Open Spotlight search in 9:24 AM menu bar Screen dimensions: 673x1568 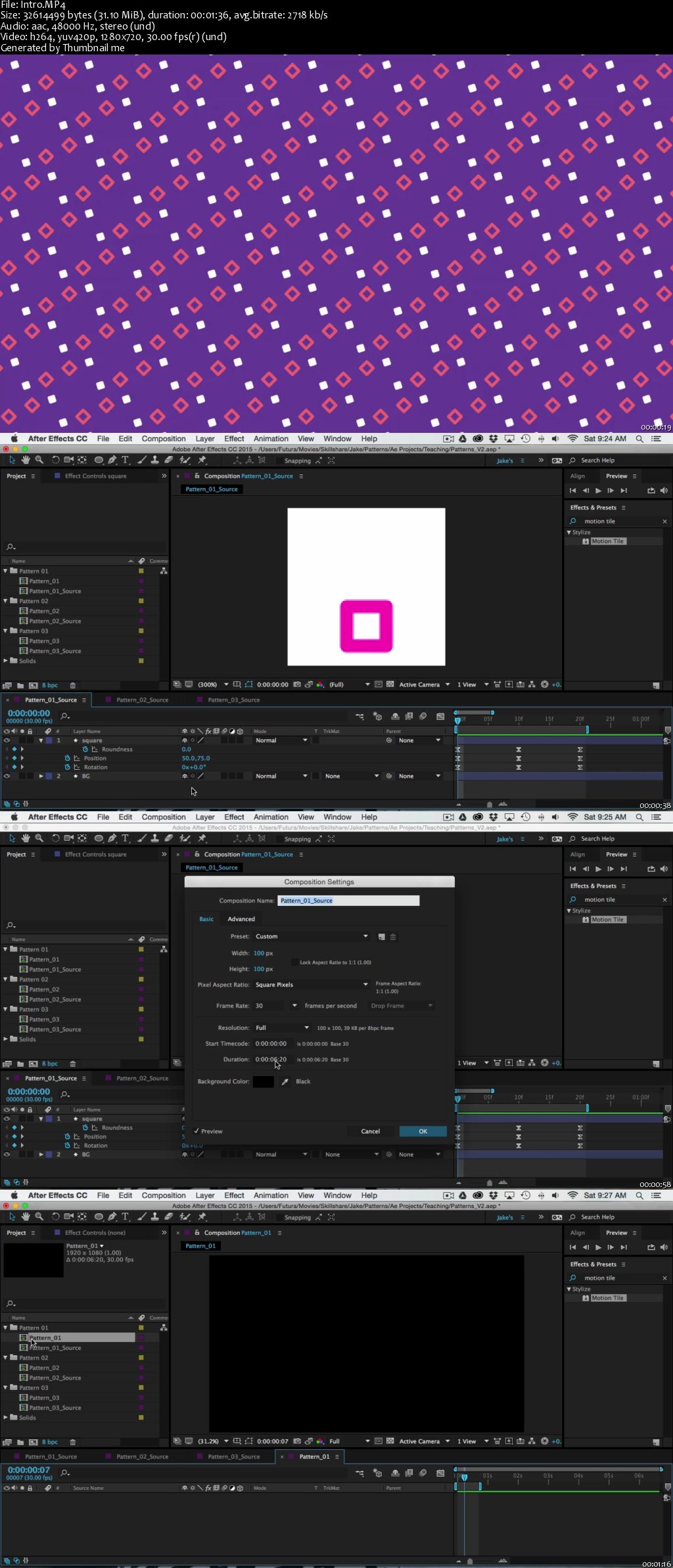click(x=639, y=439)
